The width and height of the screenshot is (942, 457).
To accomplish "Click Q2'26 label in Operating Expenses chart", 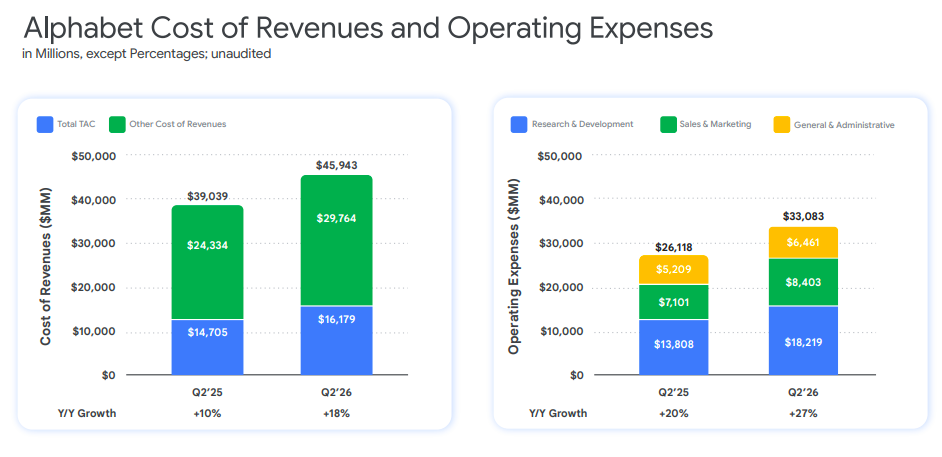I will point(803,393).
